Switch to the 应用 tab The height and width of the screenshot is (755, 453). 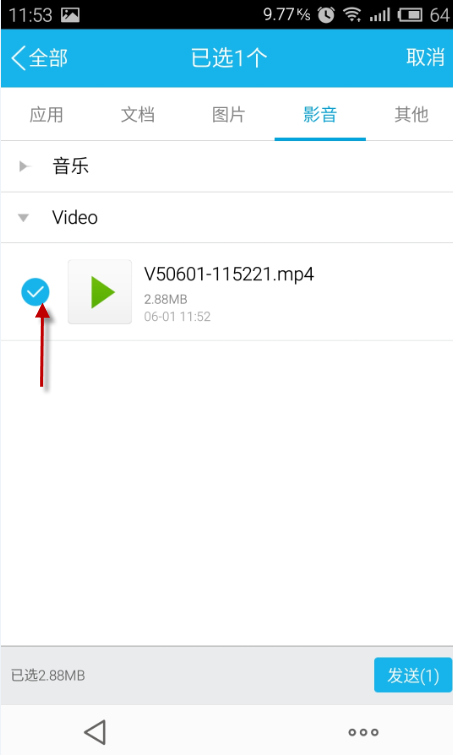[x=46, y=115]
